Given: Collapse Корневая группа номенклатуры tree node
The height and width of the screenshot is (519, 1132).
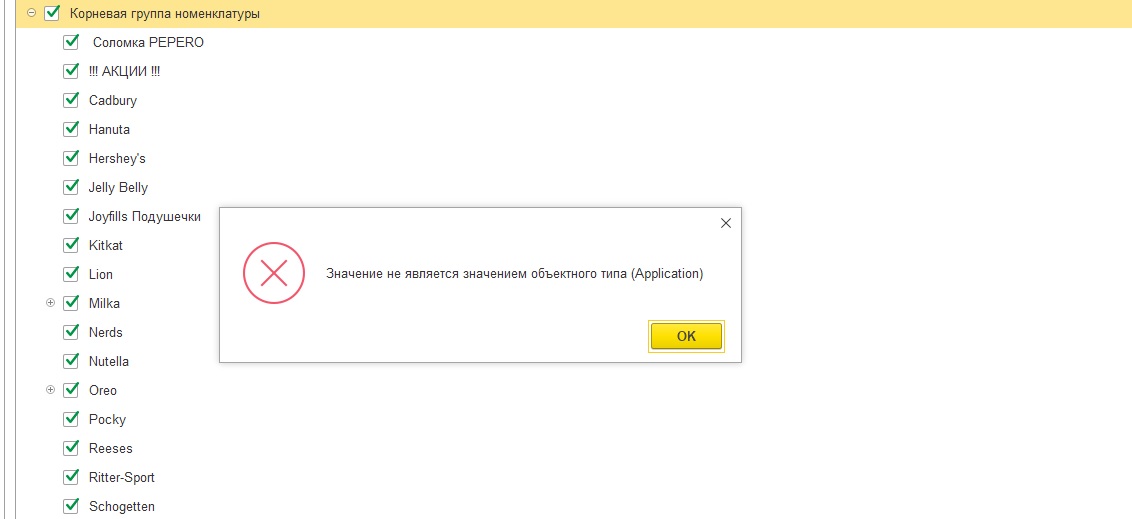Looking at the screenshot, I should [x=32, y=14].
